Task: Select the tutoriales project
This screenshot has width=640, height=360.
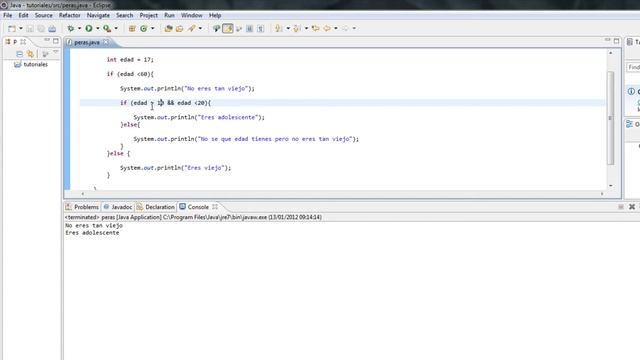Action: point(31,64)
